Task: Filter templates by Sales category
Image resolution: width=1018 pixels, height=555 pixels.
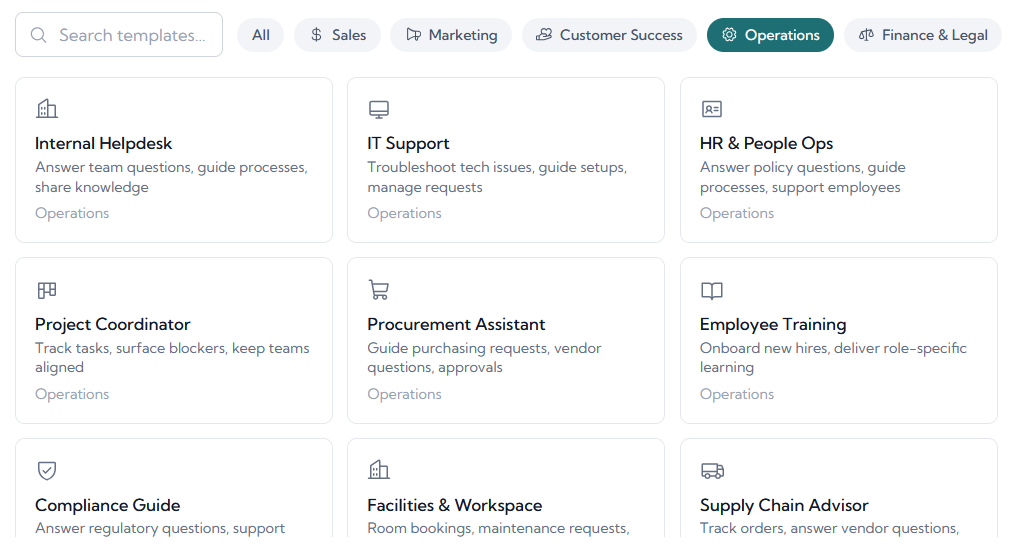Action: (x=337, y=35)
